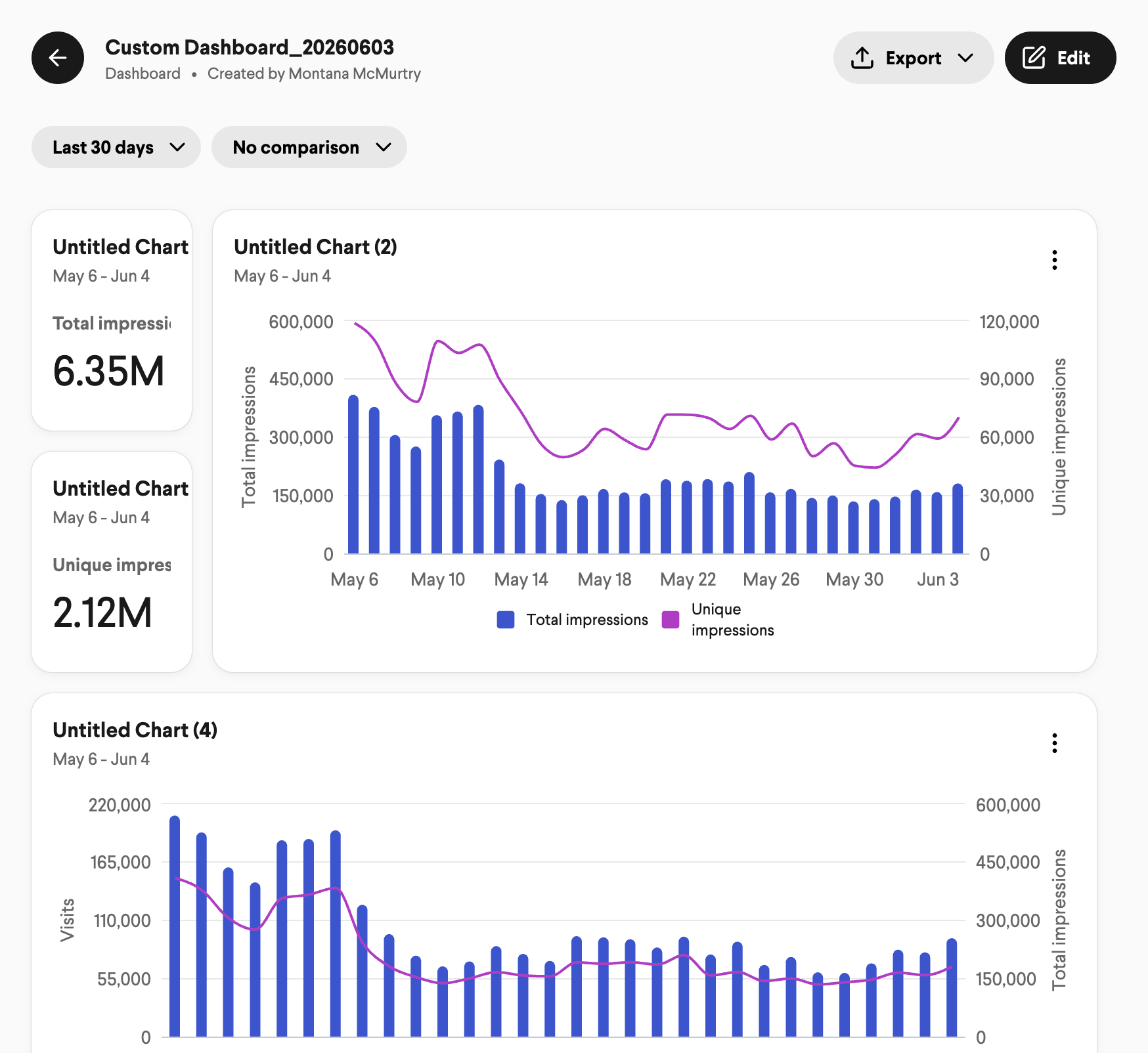Image resolution: width=1148 pixels, height=1053 pixels.
Task: Click the Untitled Chart (4) title
Action: tap(135, 730)
